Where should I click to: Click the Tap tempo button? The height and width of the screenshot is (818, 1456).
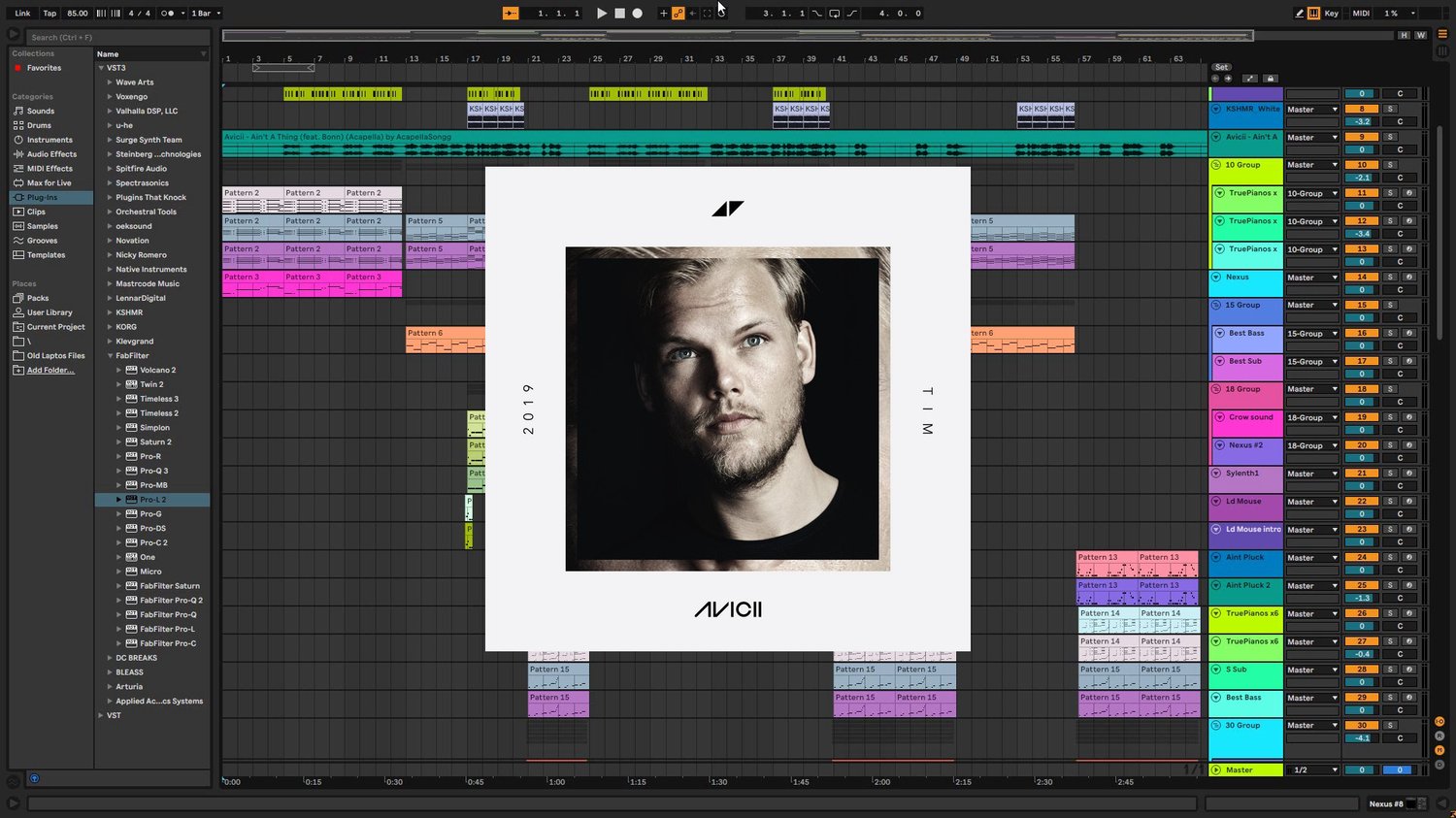(50, 14)
